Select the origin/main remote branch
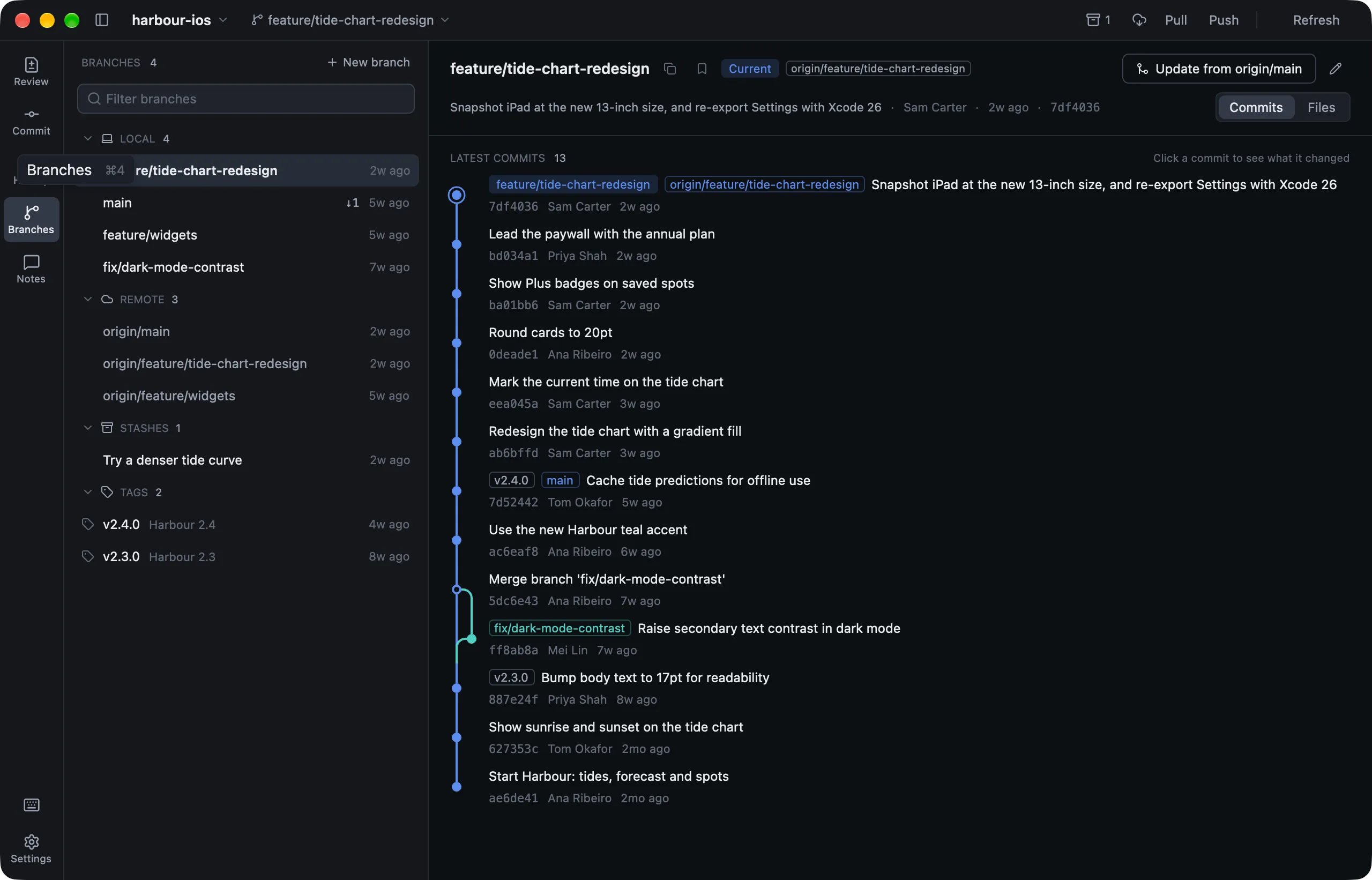Viewport: 1372px width, 880px height. [248, 331]
